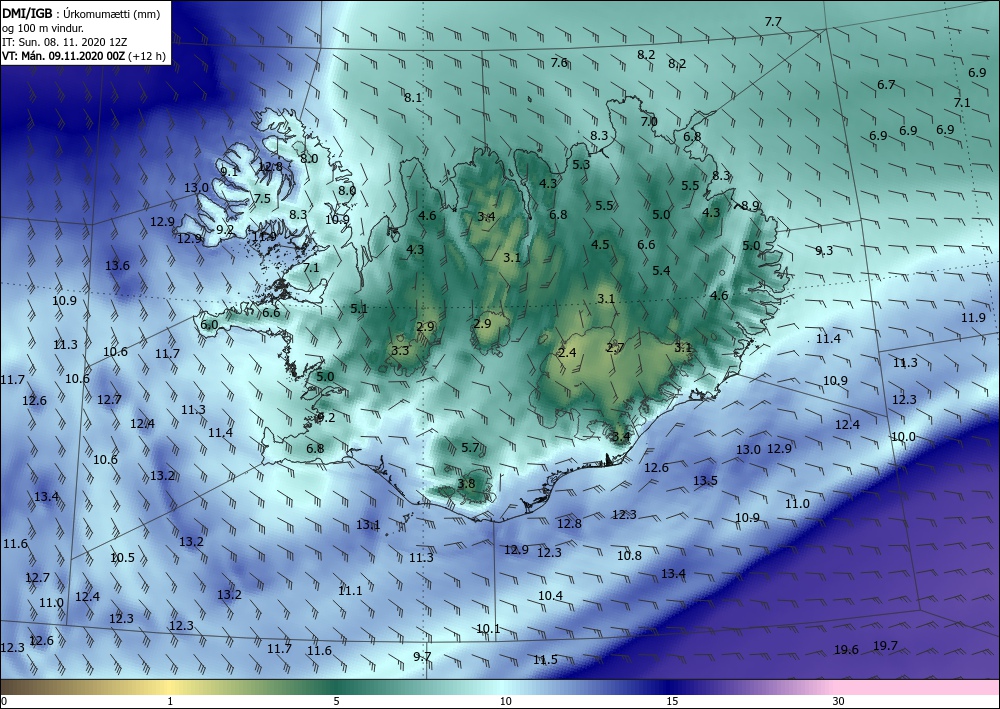Click the value 13.6 west of Iceland
The width and height of the screenshot is (1000, 709).
pyautogui.click(x=117, y=265)
